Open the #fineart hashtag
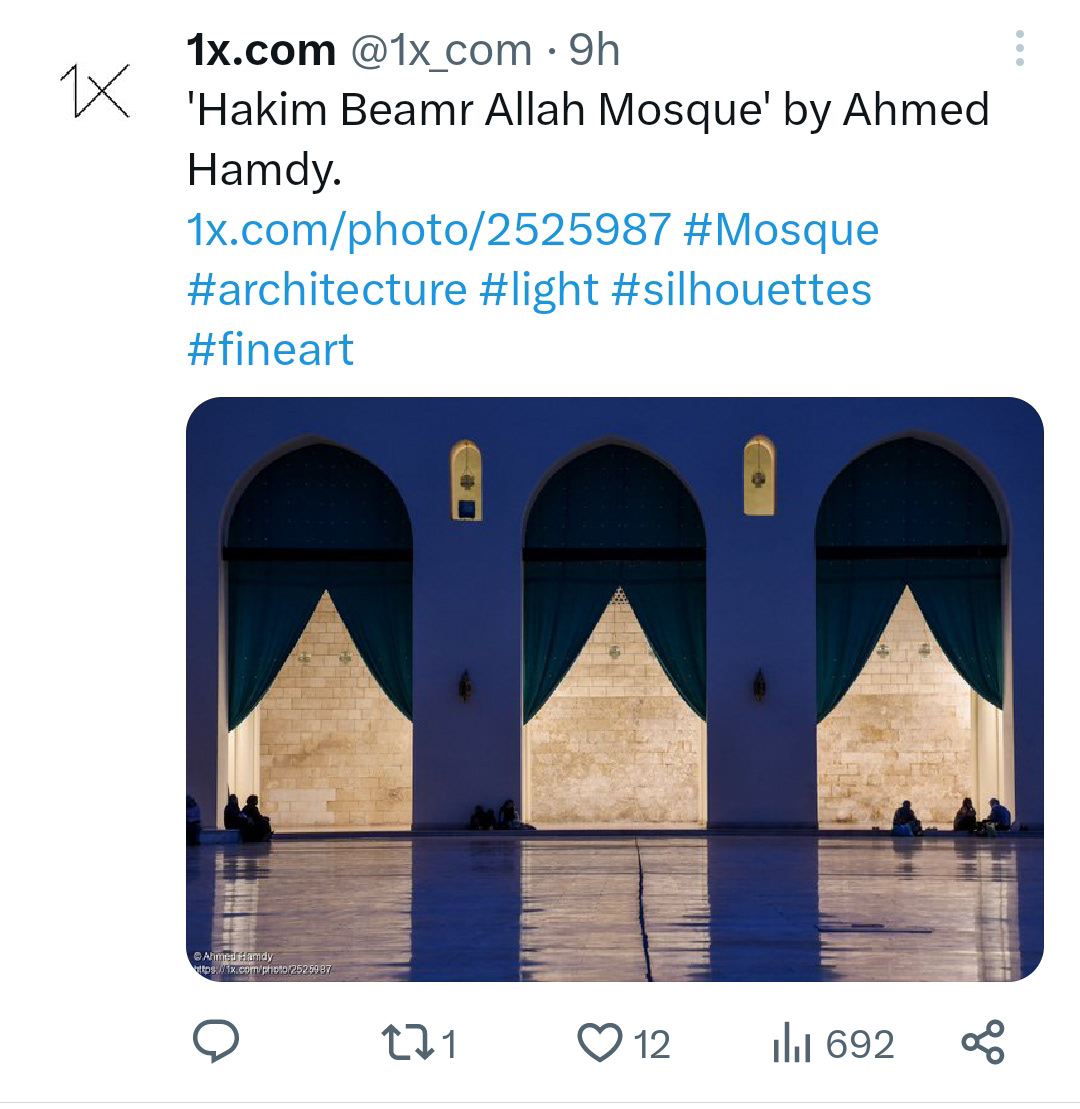 tap(270, 350)
